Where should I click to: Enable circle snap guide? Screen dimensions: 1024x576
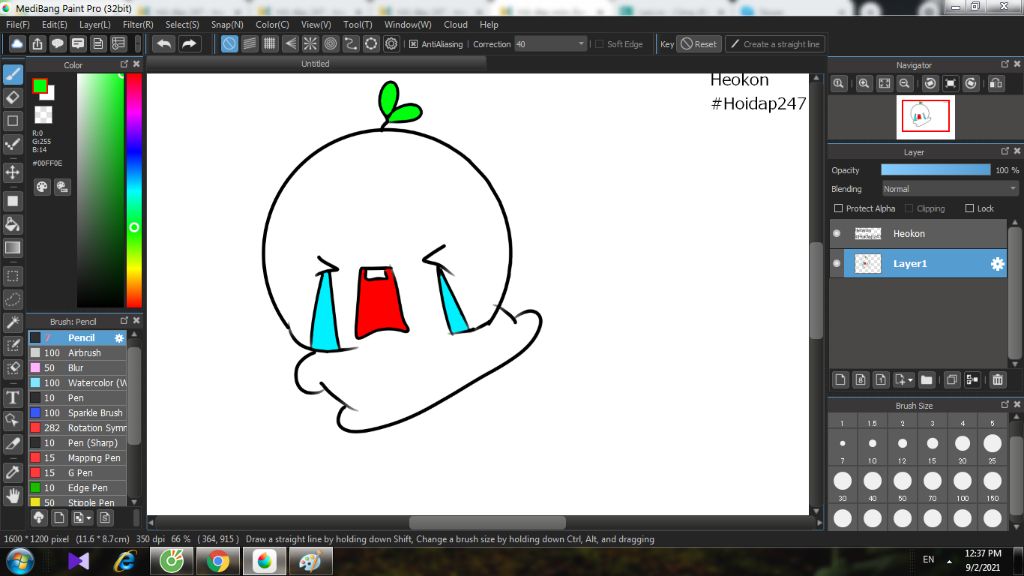330,44
